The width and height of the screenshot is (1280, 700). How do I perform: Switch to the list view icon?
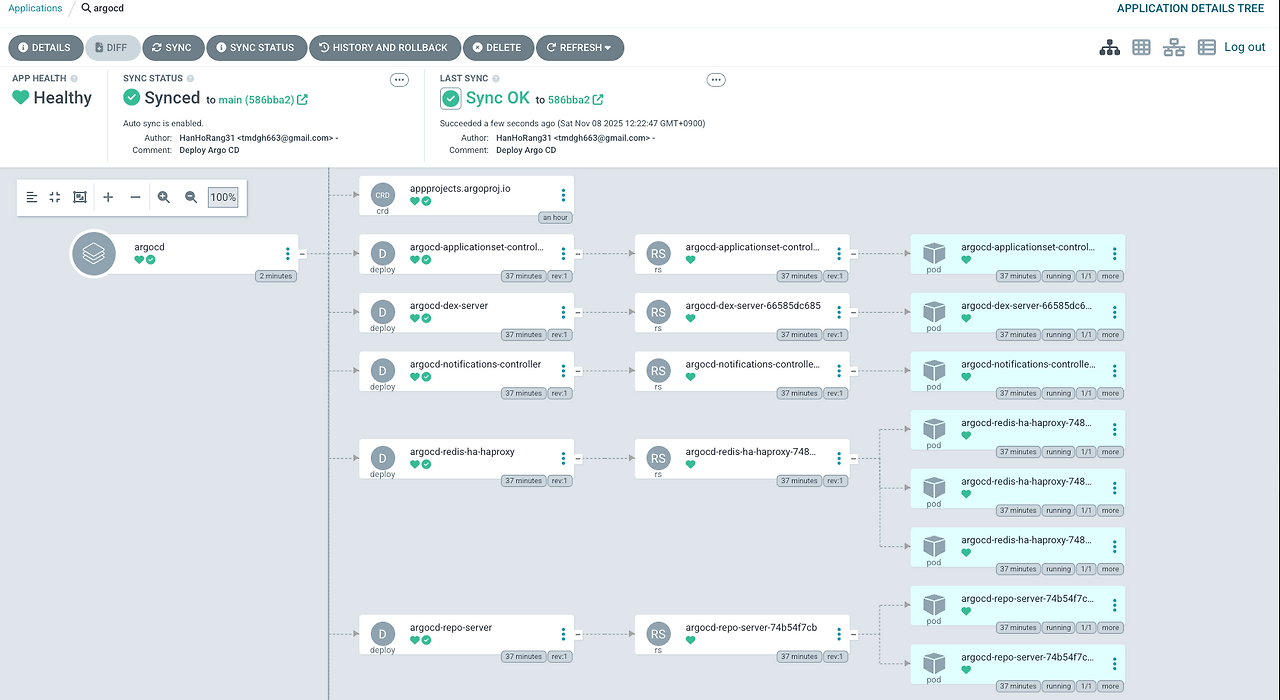(x=1207, y=47)
